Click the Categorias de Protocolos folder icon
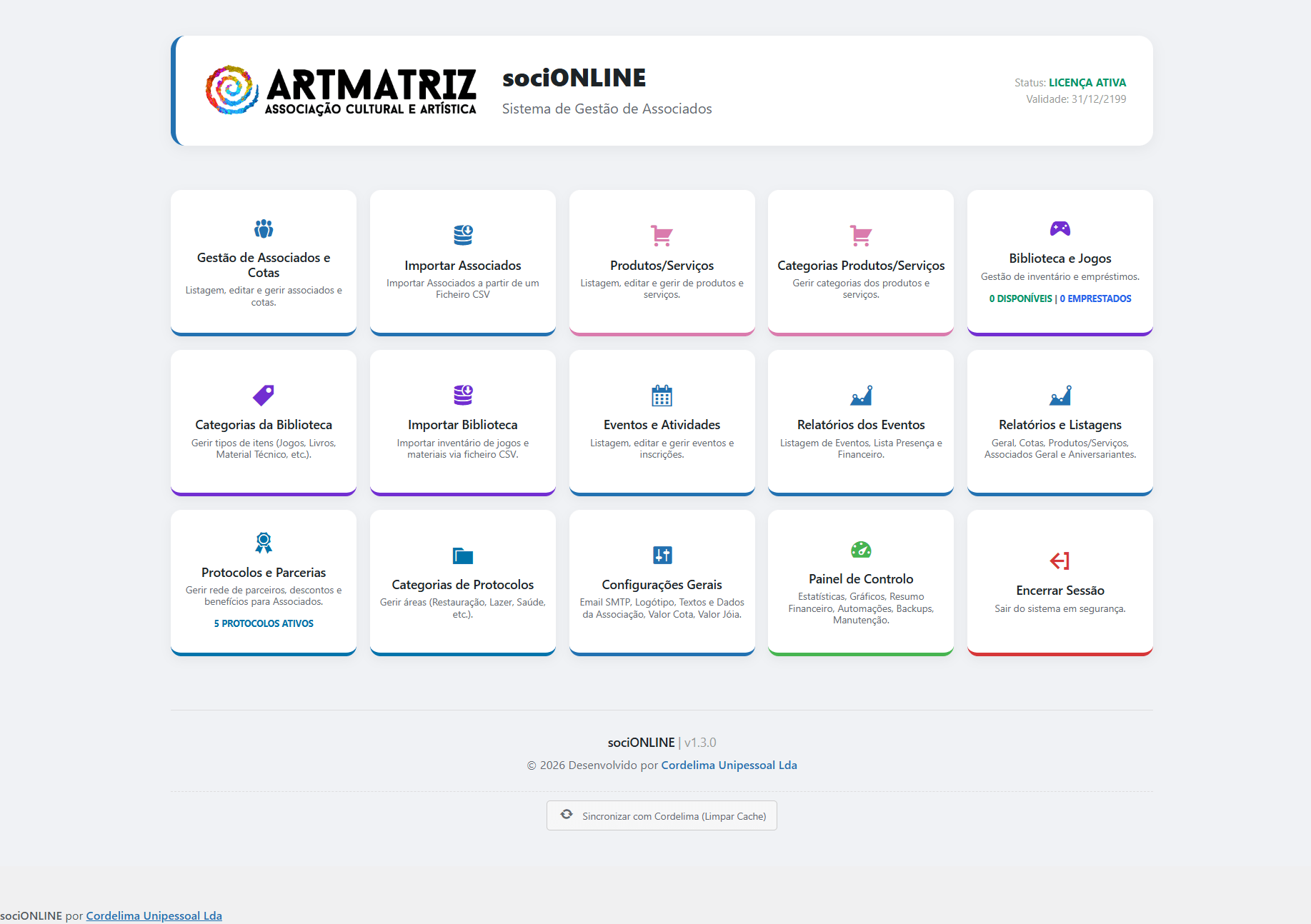1311x924 pixels. [463, 555]
